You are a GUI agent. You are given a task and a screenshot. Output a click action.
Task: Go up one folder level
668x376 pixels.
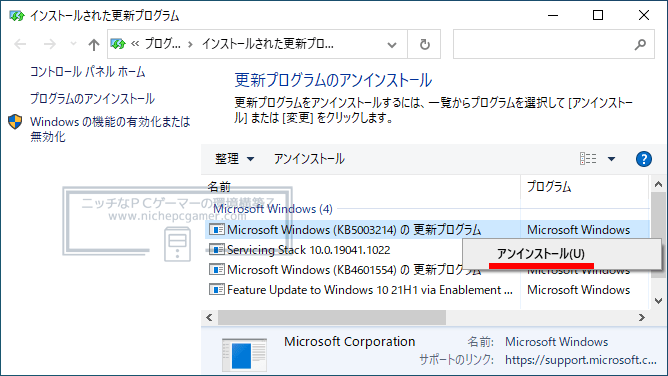click(x=94, y=44)
